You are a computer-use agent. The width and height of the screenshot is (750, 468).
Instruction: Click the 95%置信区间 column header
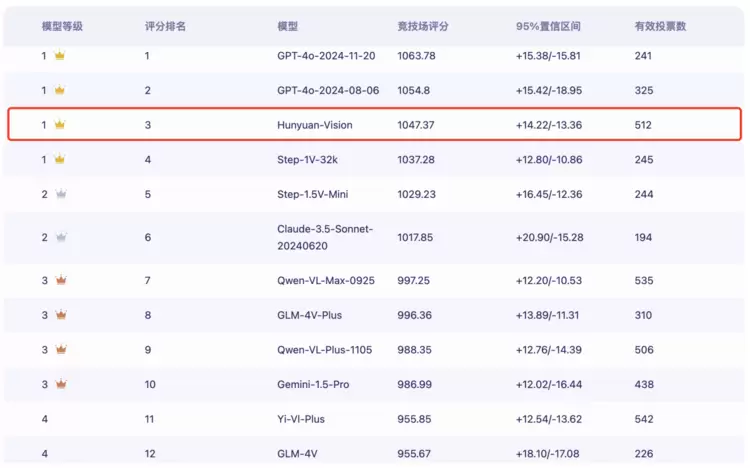point(548,25)
